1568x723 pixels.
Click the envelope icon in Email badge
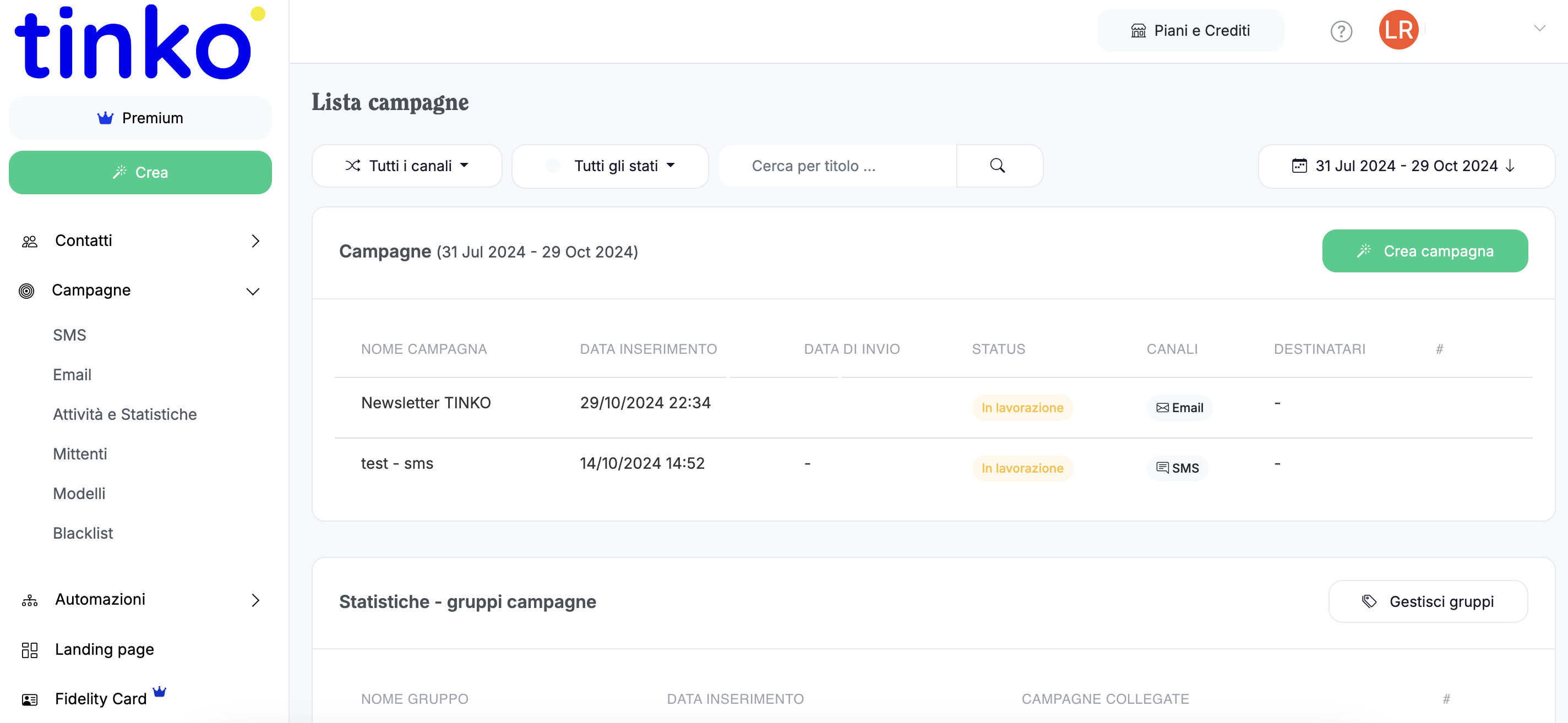pos(1162,407)
